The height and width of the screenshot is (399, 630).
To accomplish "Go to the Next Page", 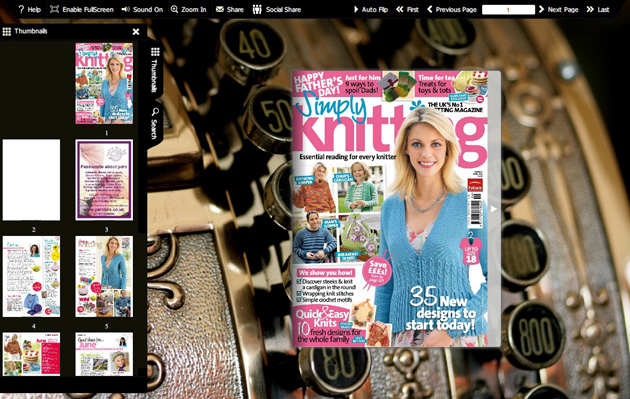I will (558, 9).
